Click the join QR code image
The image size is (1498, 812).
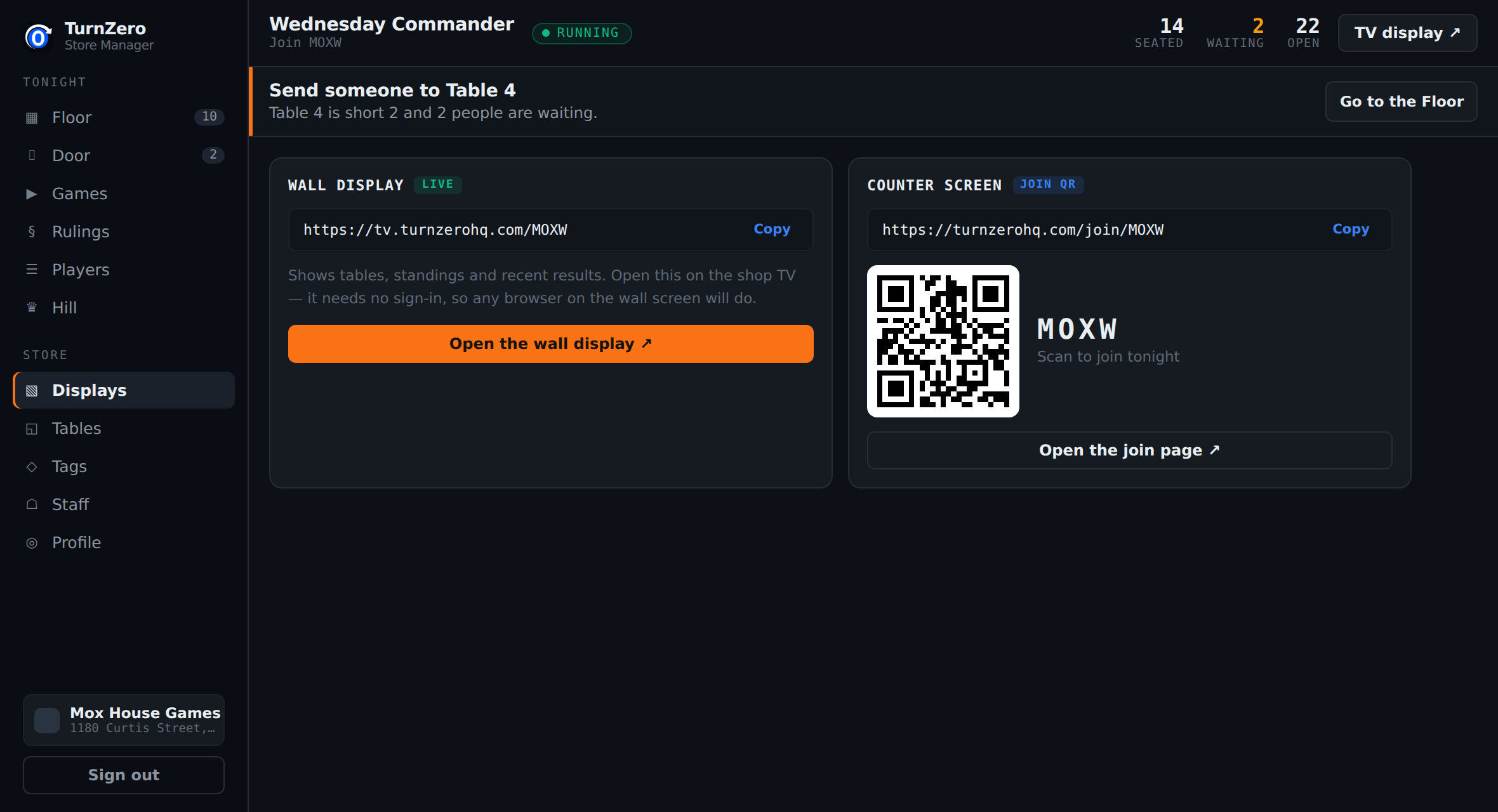pos(943,341)
